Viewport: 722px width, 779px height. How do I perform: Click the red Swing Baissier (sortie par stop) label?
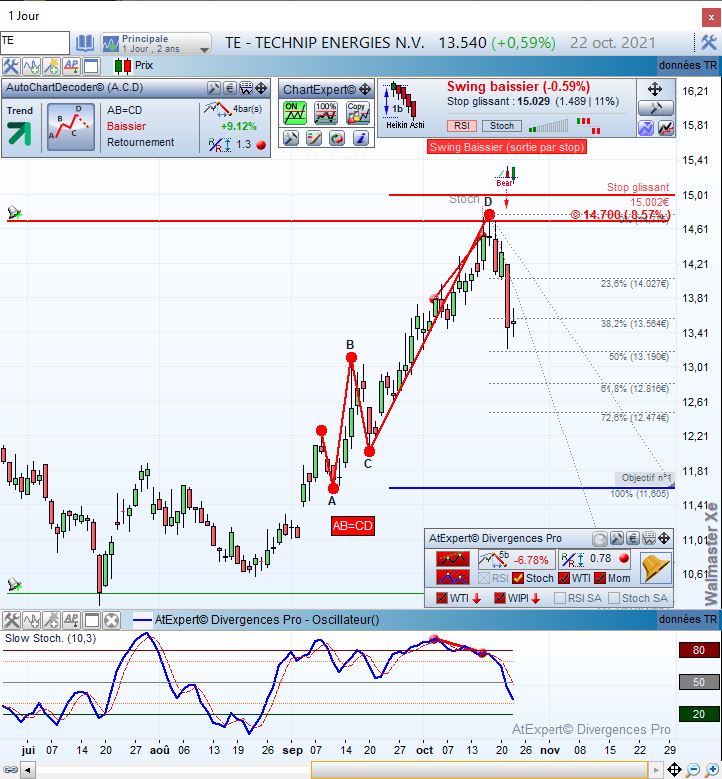(506, 147)
